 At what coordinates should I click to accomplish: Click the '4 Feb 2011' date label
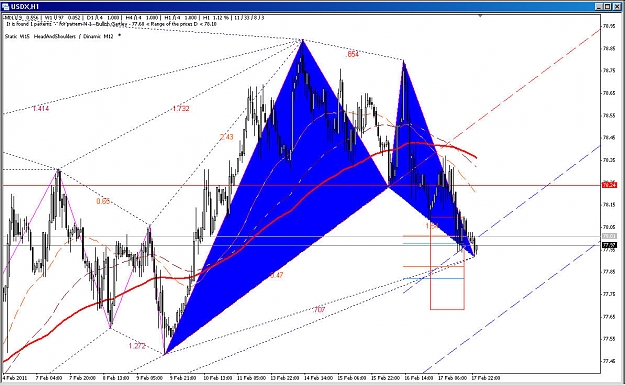coord(15,378)
